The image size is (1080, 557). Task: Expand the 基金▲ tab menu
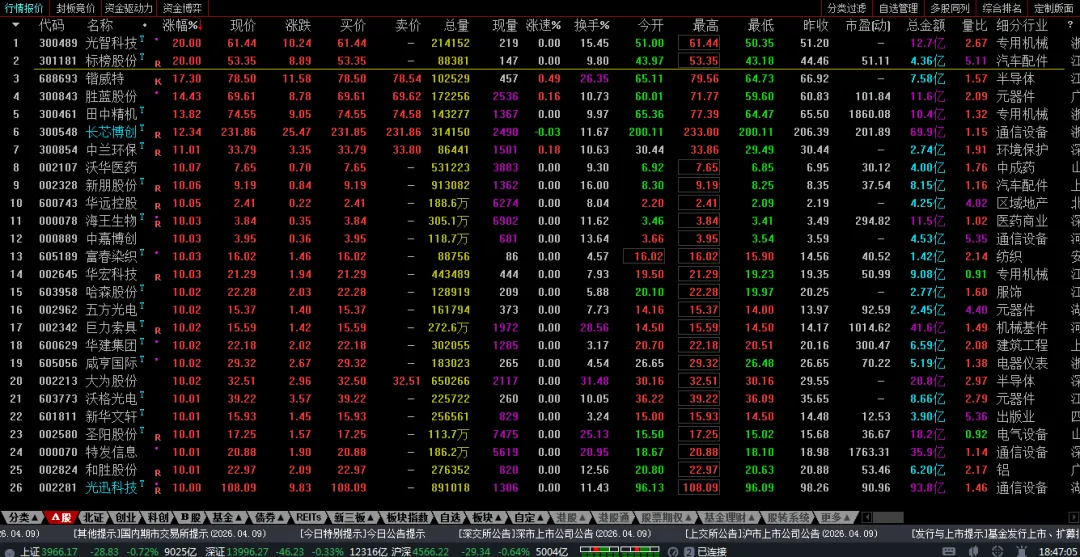228,518
